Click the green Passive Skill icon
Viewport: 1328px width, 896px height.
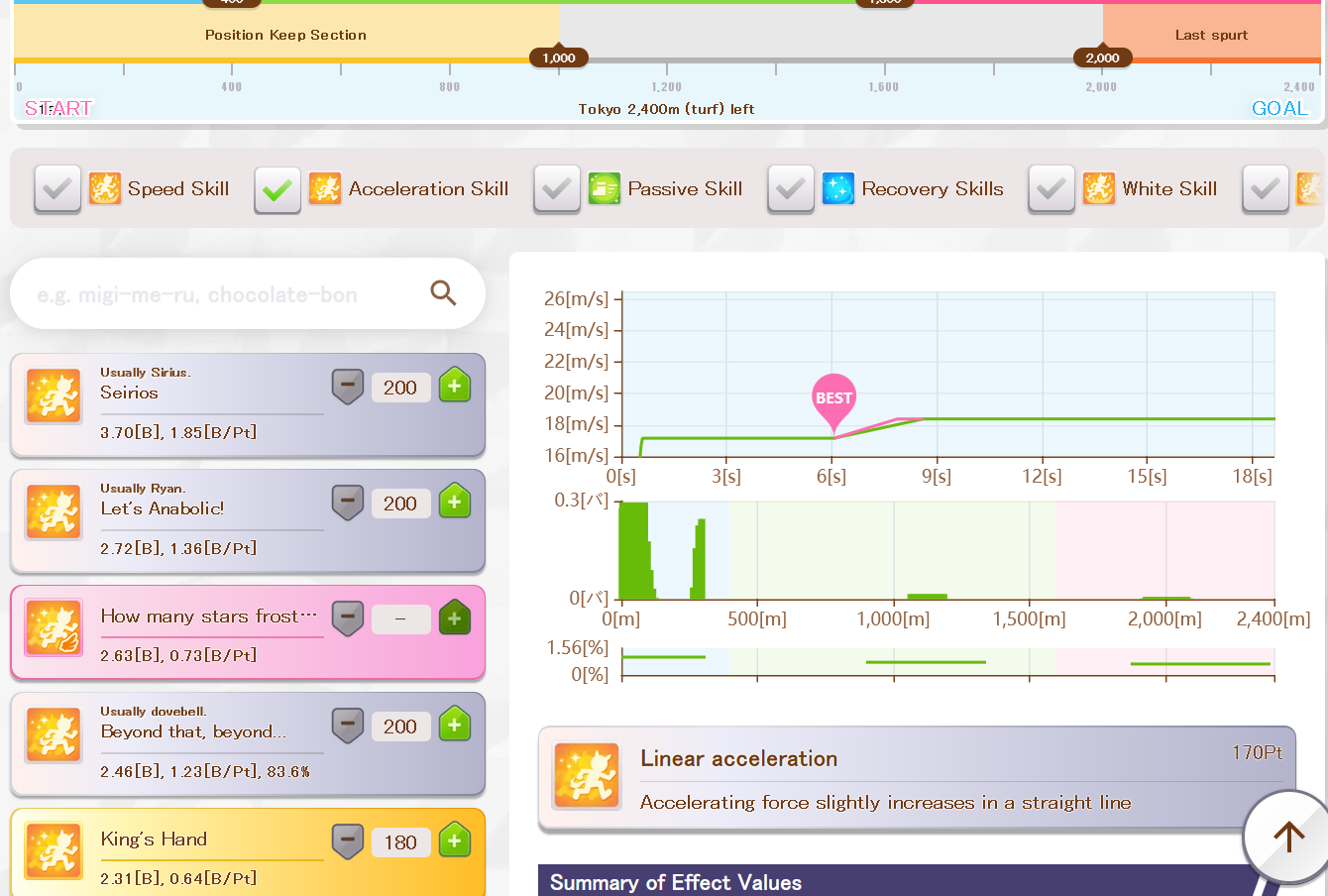point(605,188)
